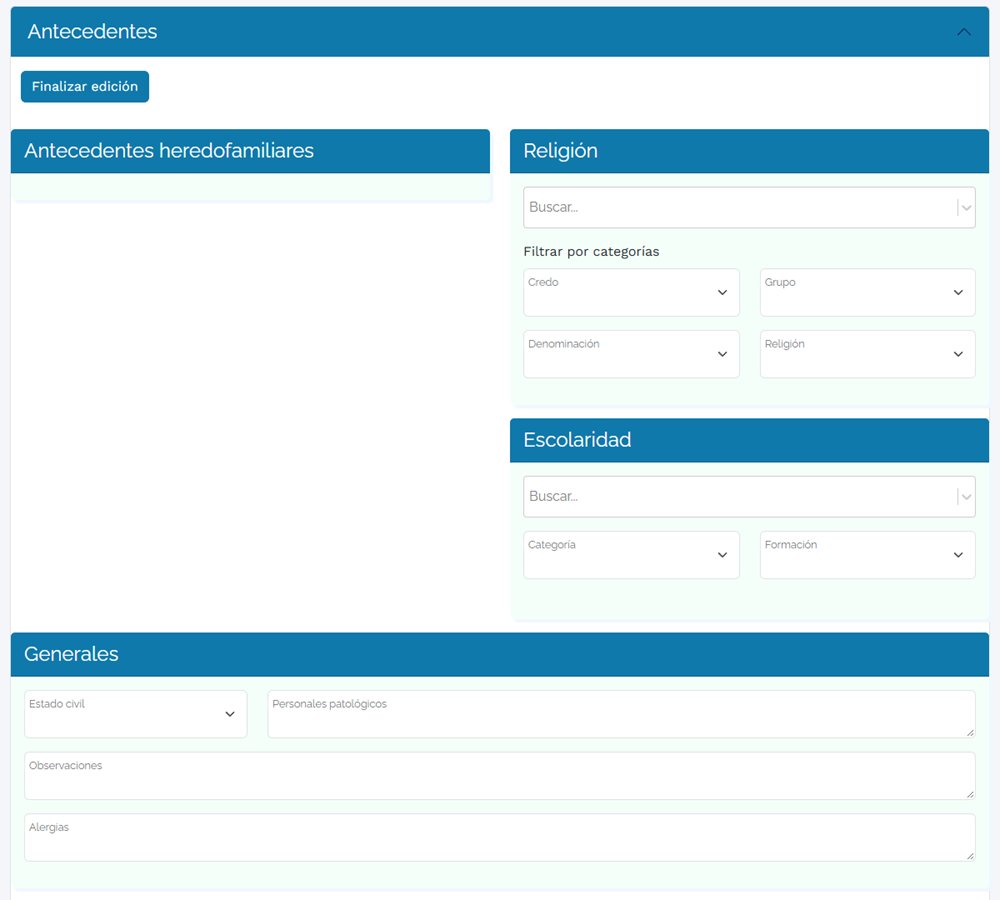
Task: Open the Religión category filter dropdown
Action: (x=867, y=354)
